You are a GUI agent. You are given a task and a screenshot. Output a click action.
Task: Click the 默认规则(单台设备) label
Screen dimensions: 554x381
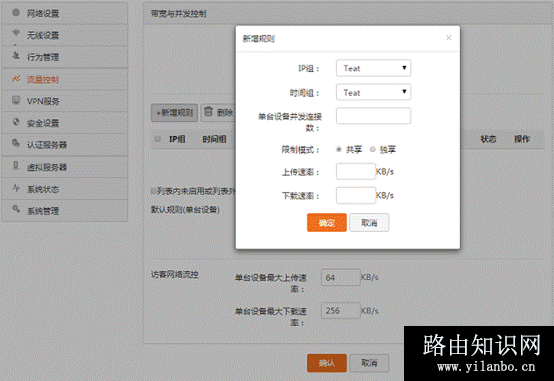click(x=185, y=210)
